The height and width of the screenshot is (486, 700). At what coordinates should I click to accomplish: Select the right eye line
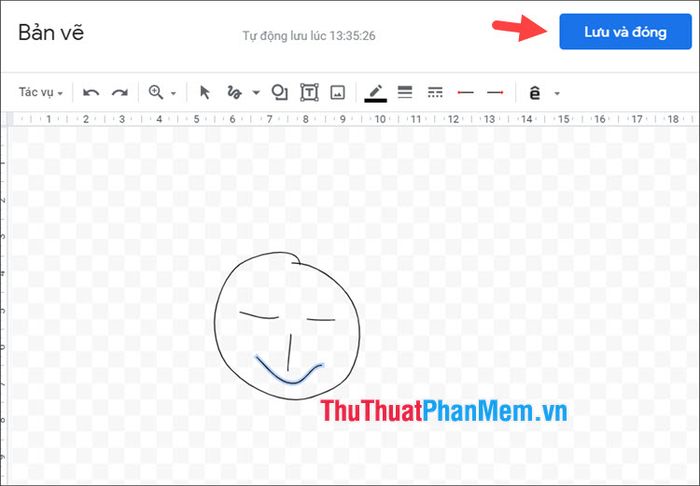click(x=320, y=320)
